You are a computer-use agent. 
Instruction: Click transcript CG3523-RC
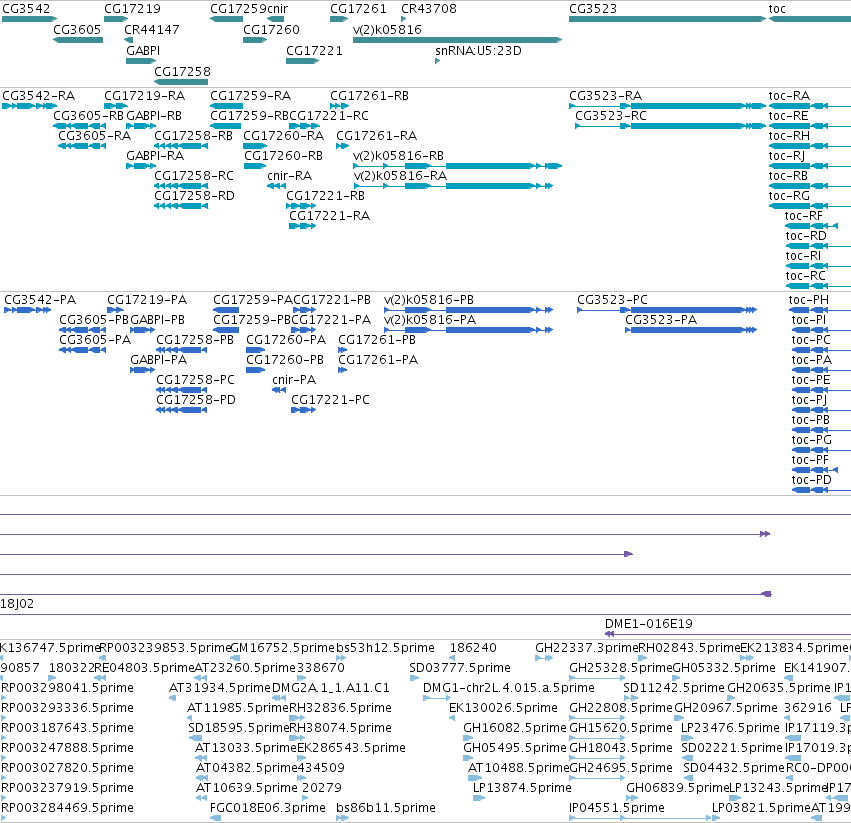[611, 116]
